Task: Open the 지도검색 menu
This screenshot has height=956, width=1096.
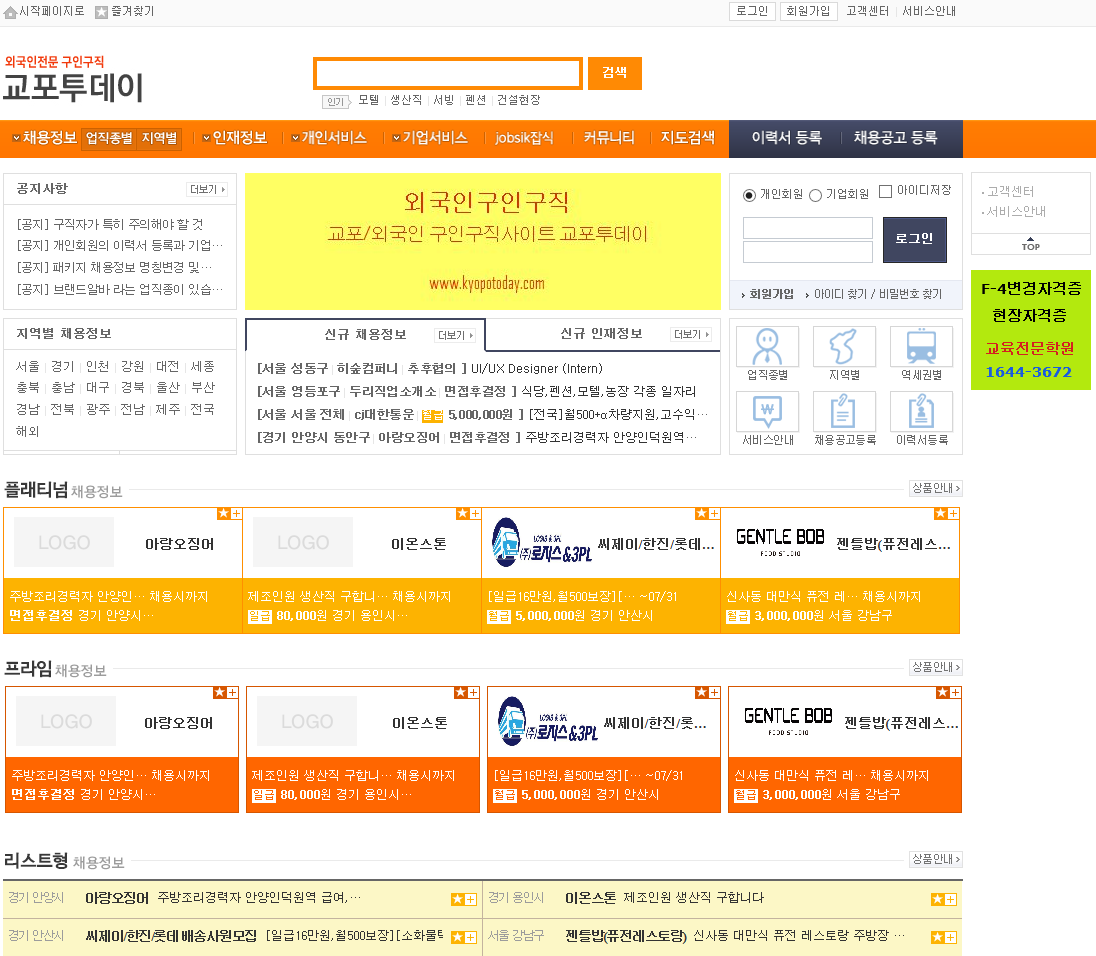Action: pyautogui.click(x=688, y=138)
